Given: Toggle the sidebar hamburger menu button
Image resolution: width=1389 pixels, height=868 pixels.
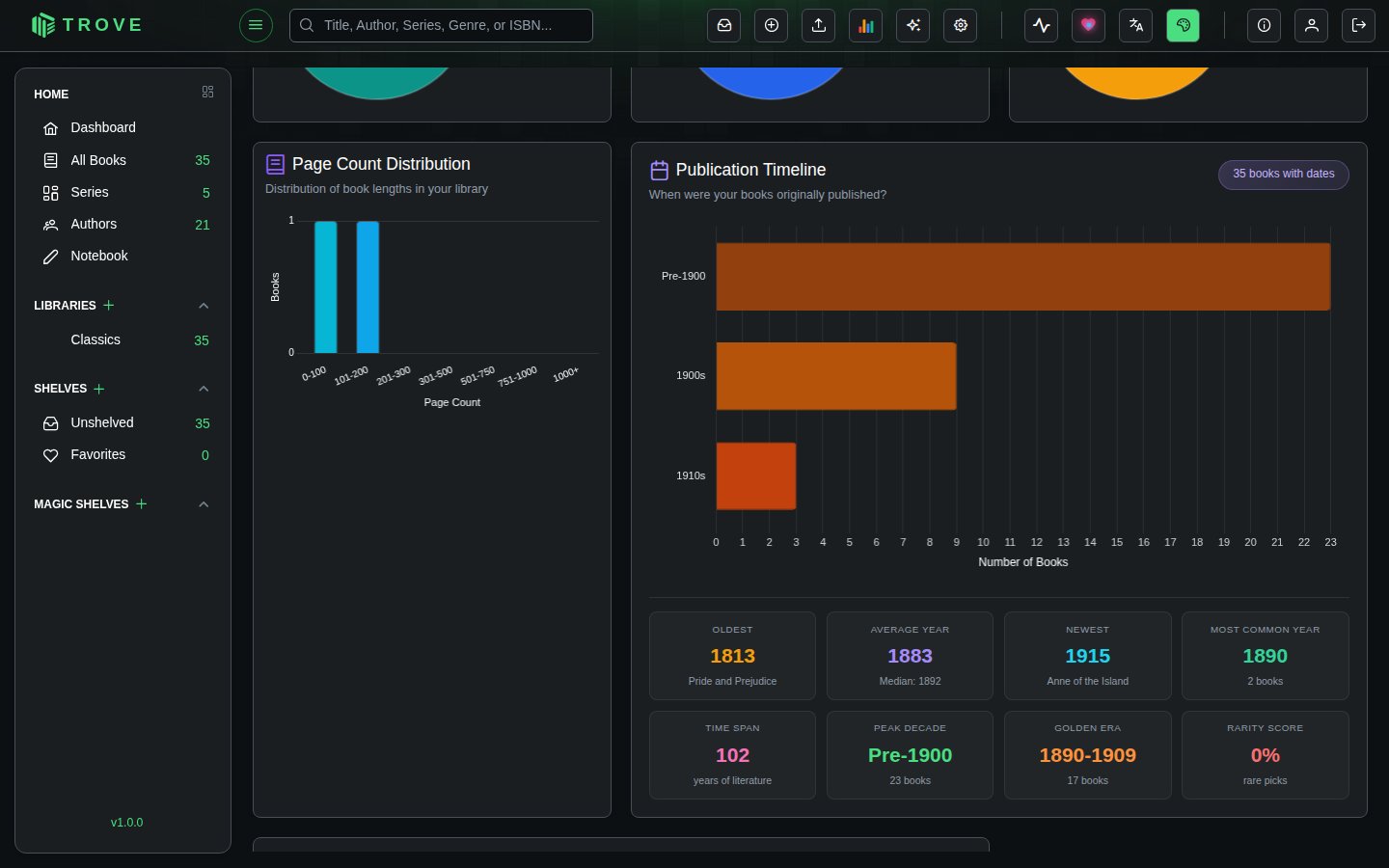Looking at the screenshot, I should [x=256, y=25].
